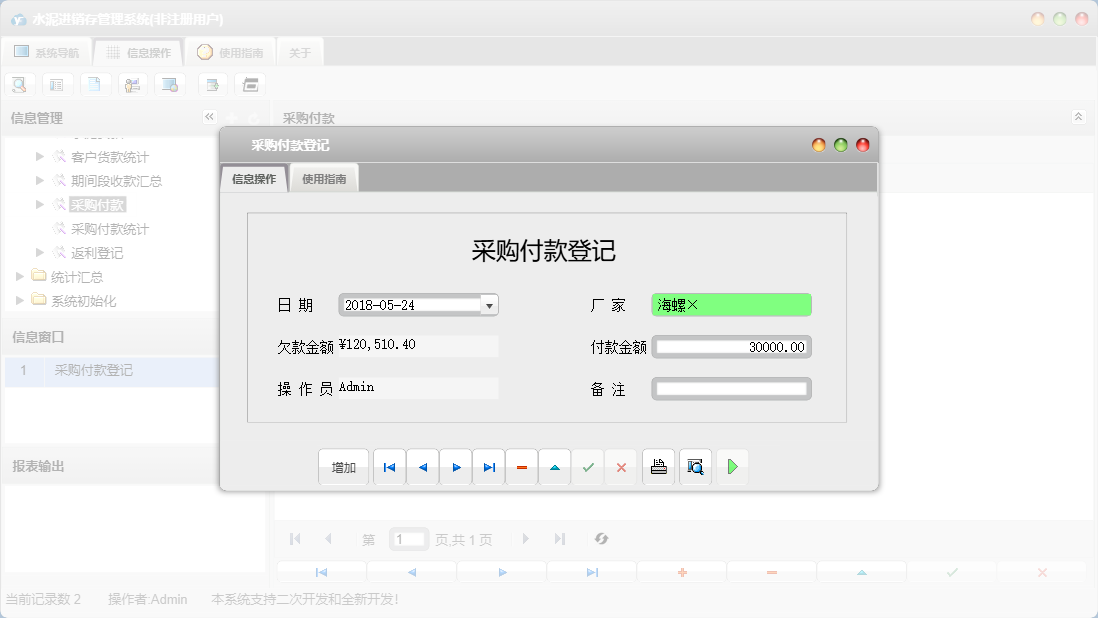Open print preview in payment dialog
The height and width of the screenshot is (618, 1098).
pos(694,467)
